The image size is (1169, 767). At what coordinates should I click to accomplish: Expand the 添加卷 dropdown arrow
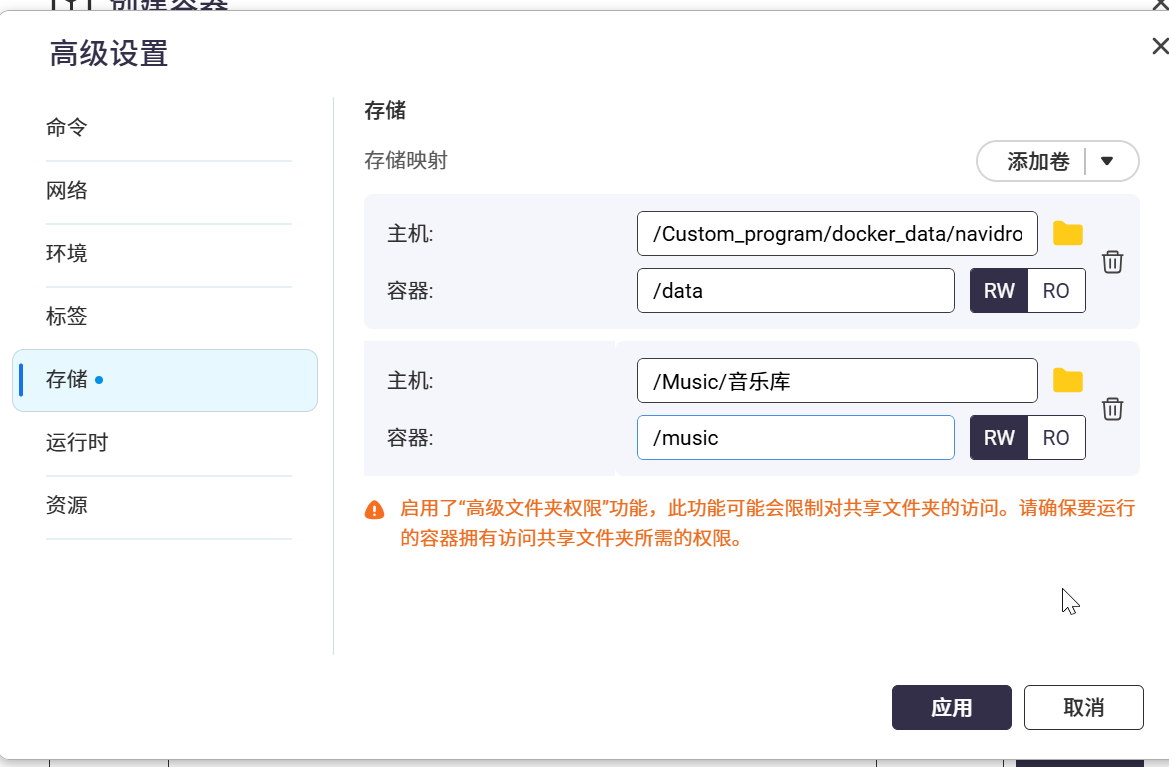click(1107, 161)
